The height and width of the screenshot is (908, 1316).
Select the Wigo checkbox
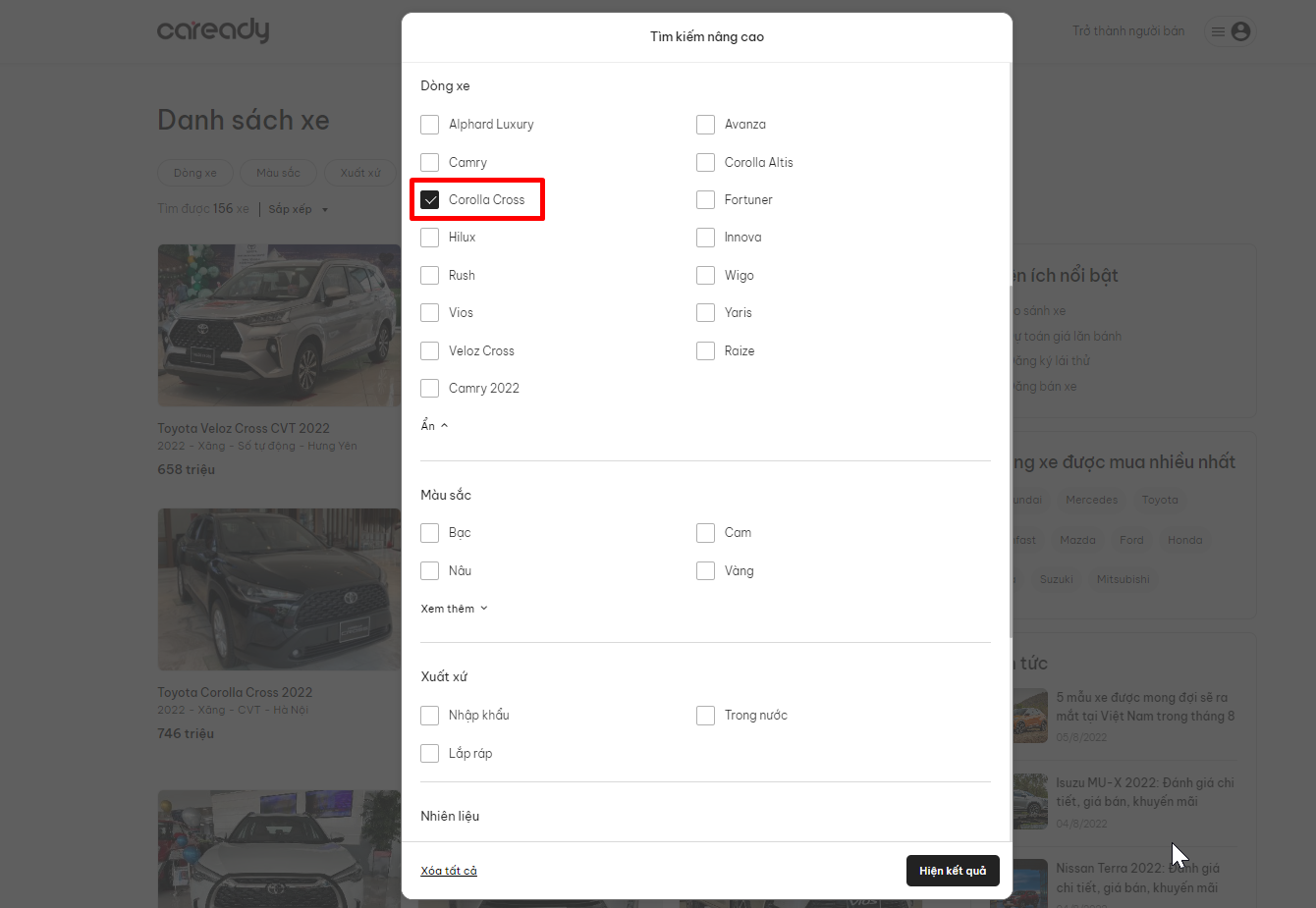[x=705, y=275]
